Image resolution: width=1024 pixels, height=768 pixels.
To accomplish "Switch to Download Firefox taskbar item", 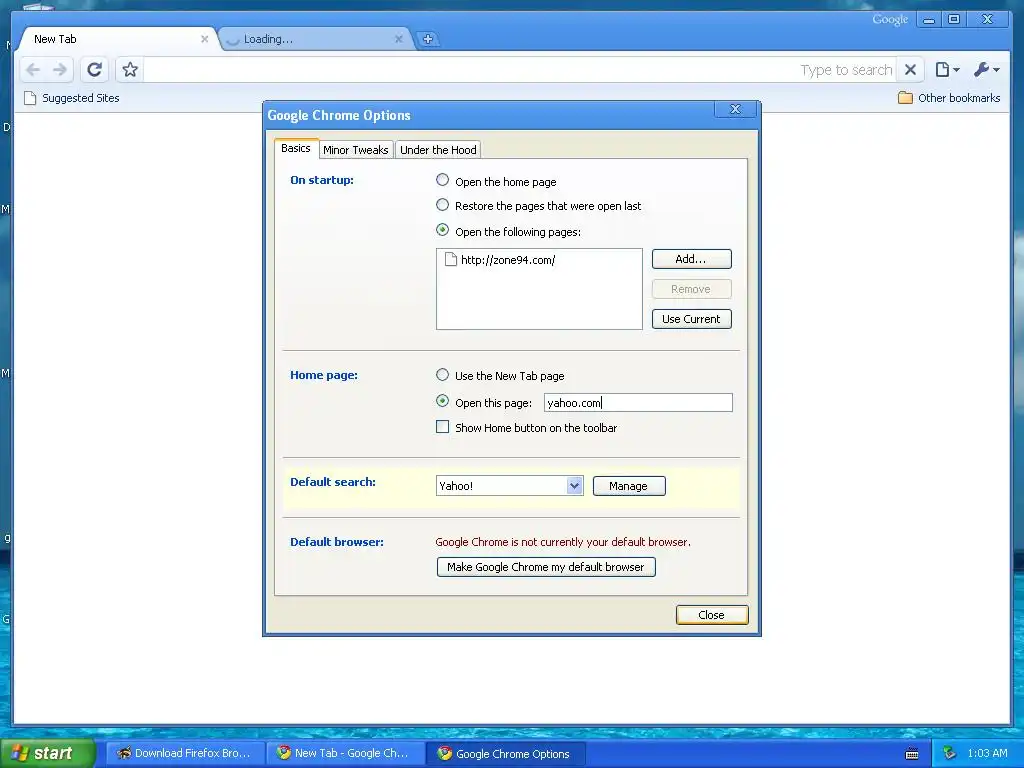I will coord(184,753).
